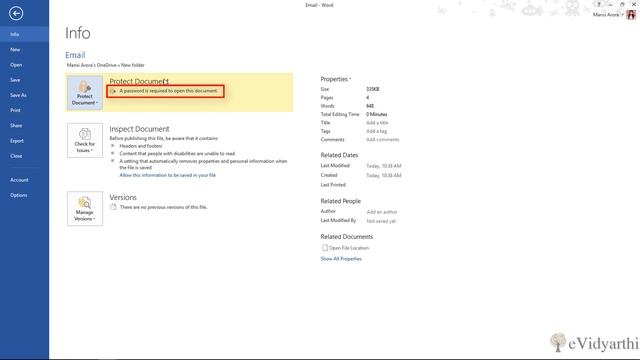
Task: Click 'There are no previous versions' text
Action: click(x=163, y=207)
